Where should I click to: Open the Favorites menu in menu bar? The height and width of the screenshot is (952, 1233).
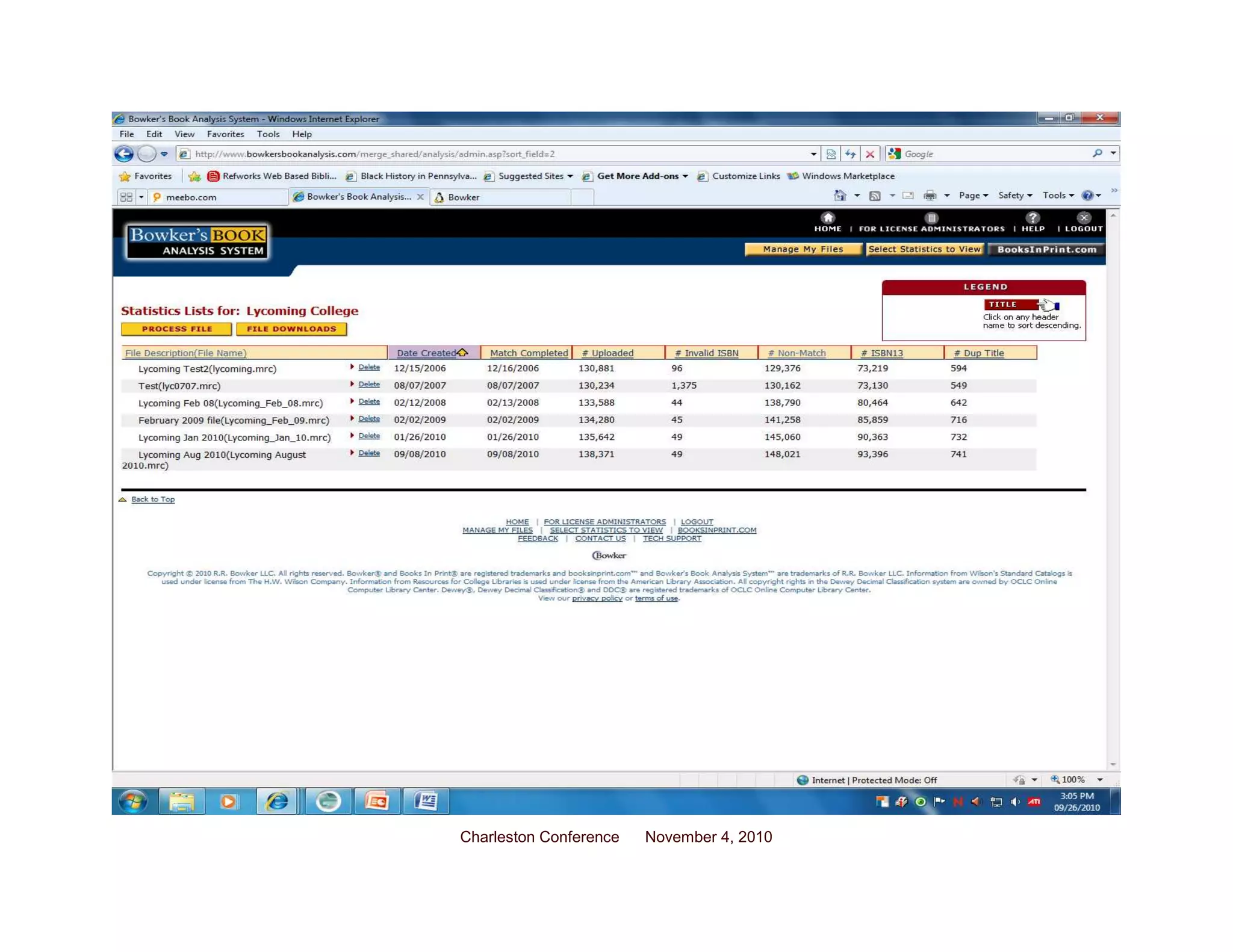coord(225,134)
